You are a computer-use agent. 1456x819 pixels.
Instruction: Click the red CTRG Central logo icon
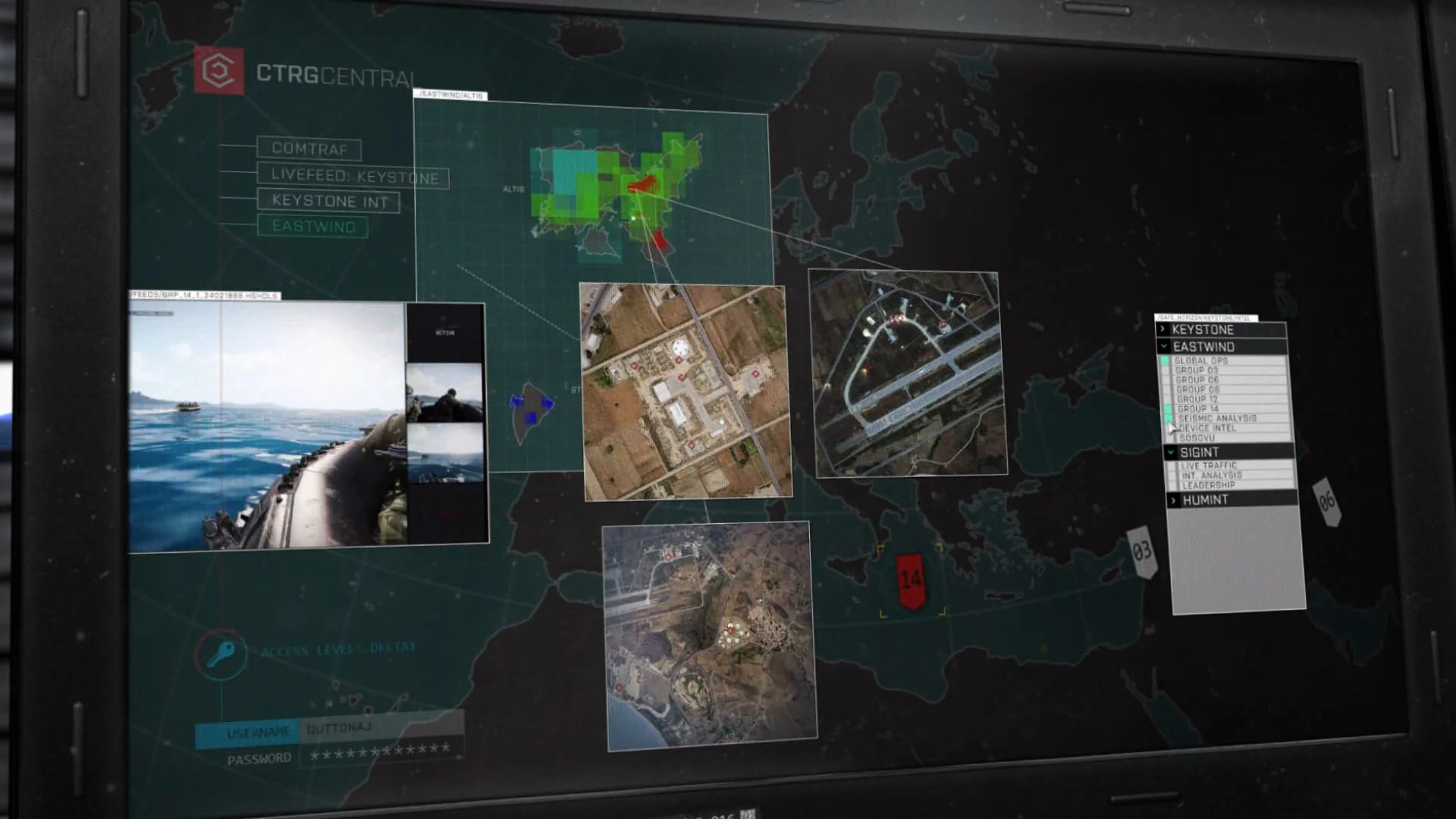tap(219, 71)
